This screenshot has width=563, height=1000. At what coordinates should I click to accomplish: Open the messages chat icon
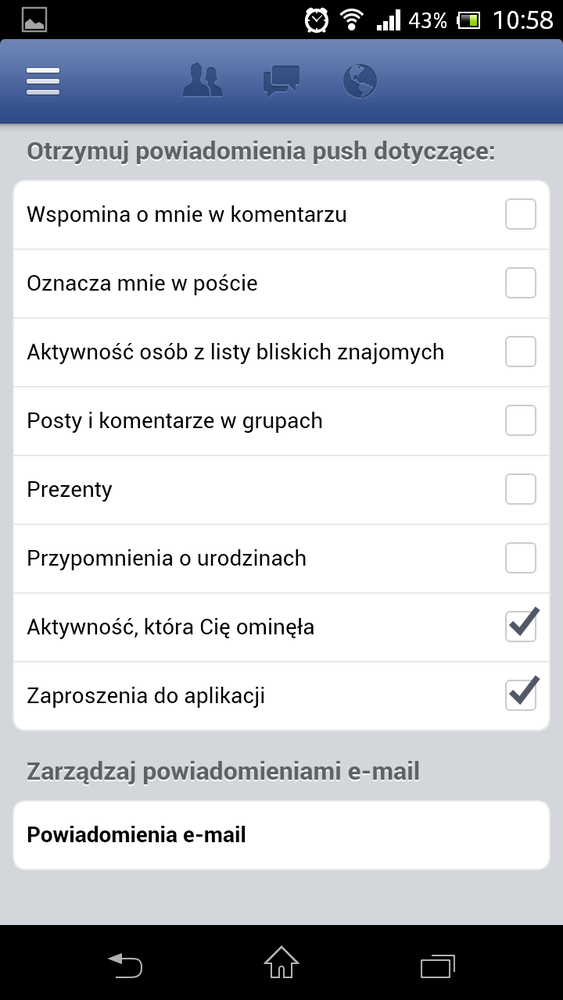point(281,82)
